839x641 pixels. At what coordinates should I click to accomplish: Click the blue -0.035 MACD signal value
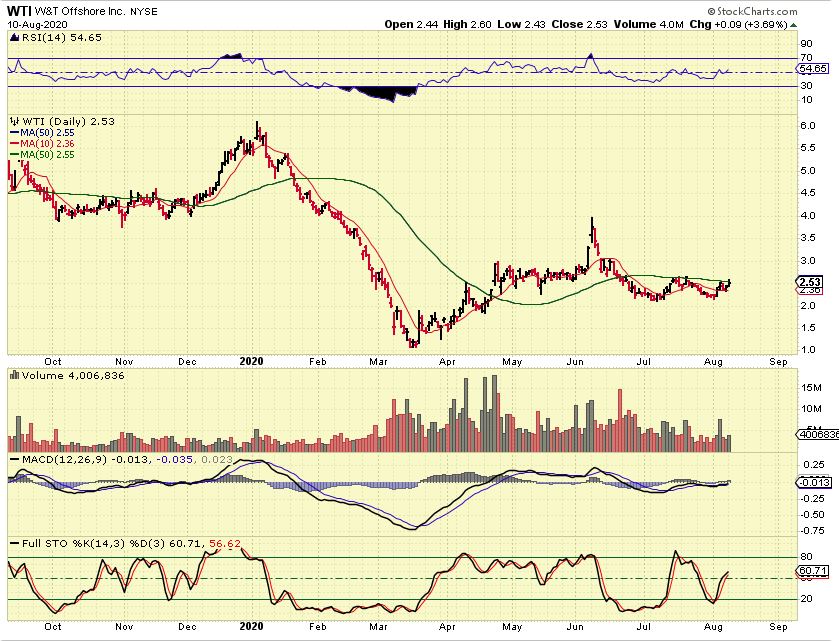pos(174,459)
